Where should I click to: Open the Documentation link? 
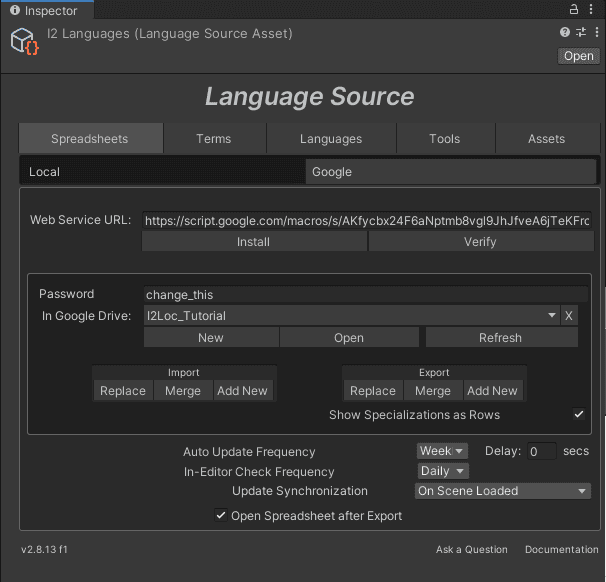pyautogui.click(x=562, y=549)
